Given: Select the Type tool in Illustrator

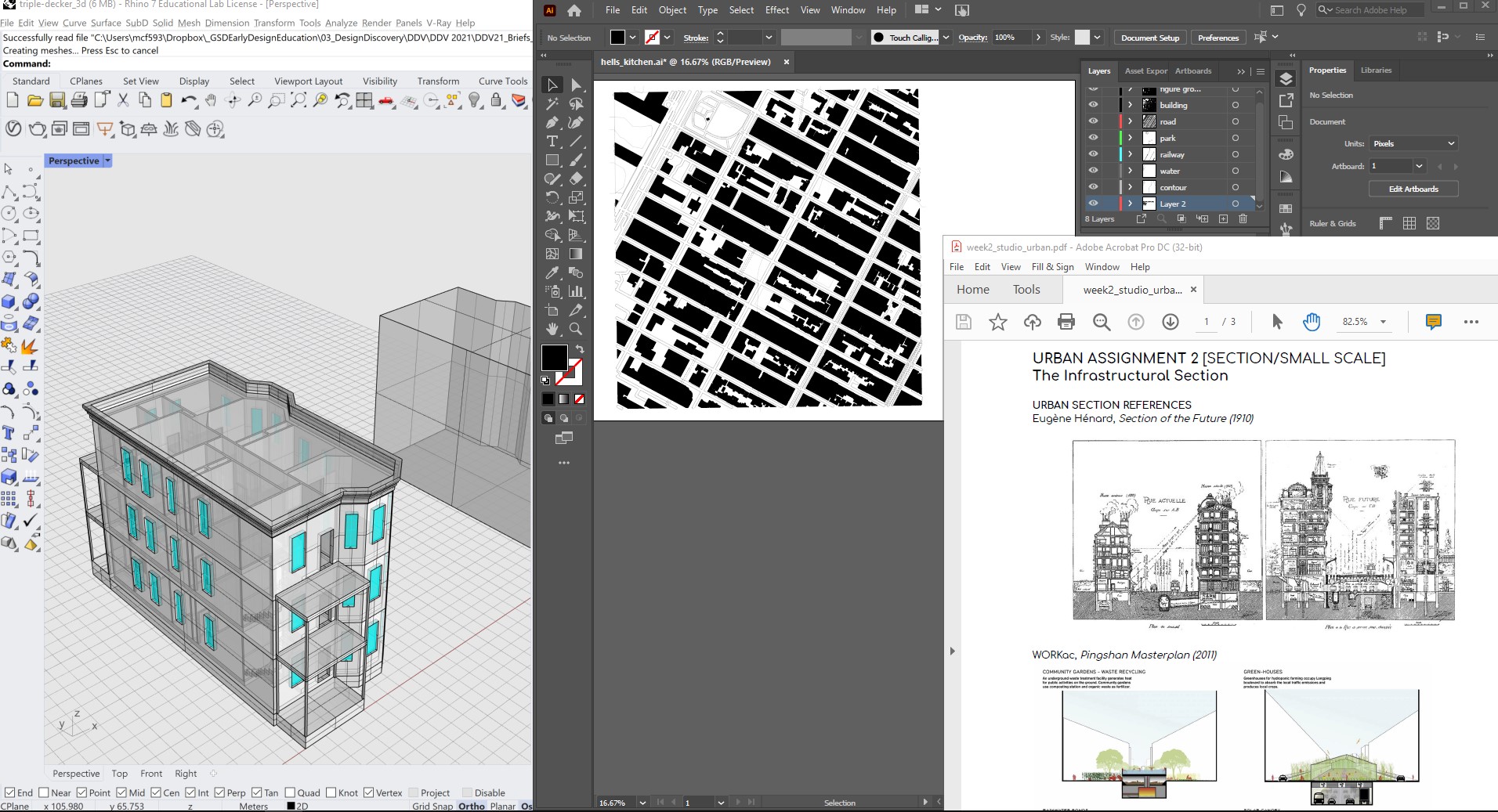Looking at the screenshot, I should [552, 142].
